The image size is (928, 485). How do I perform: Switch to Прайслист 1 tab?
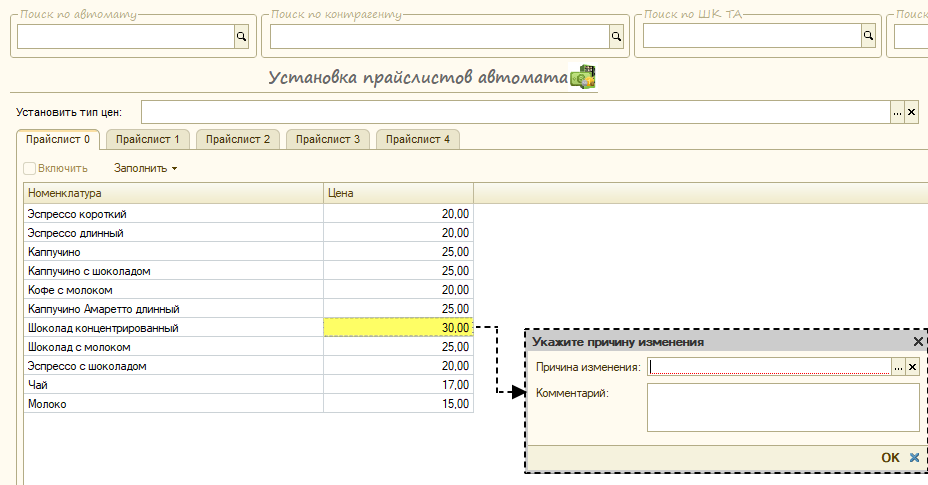click(147, 139)
